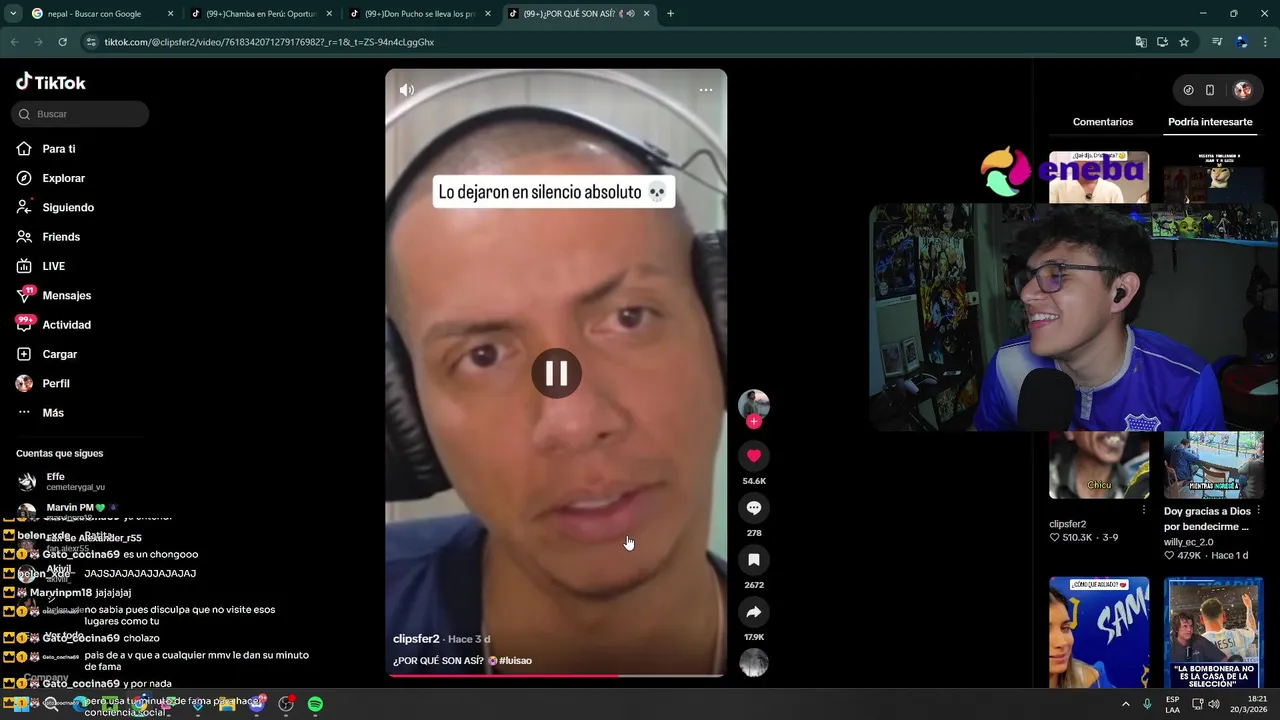Open the Friends section
This screenshot has height=720, width=1280.
(61, 237)
